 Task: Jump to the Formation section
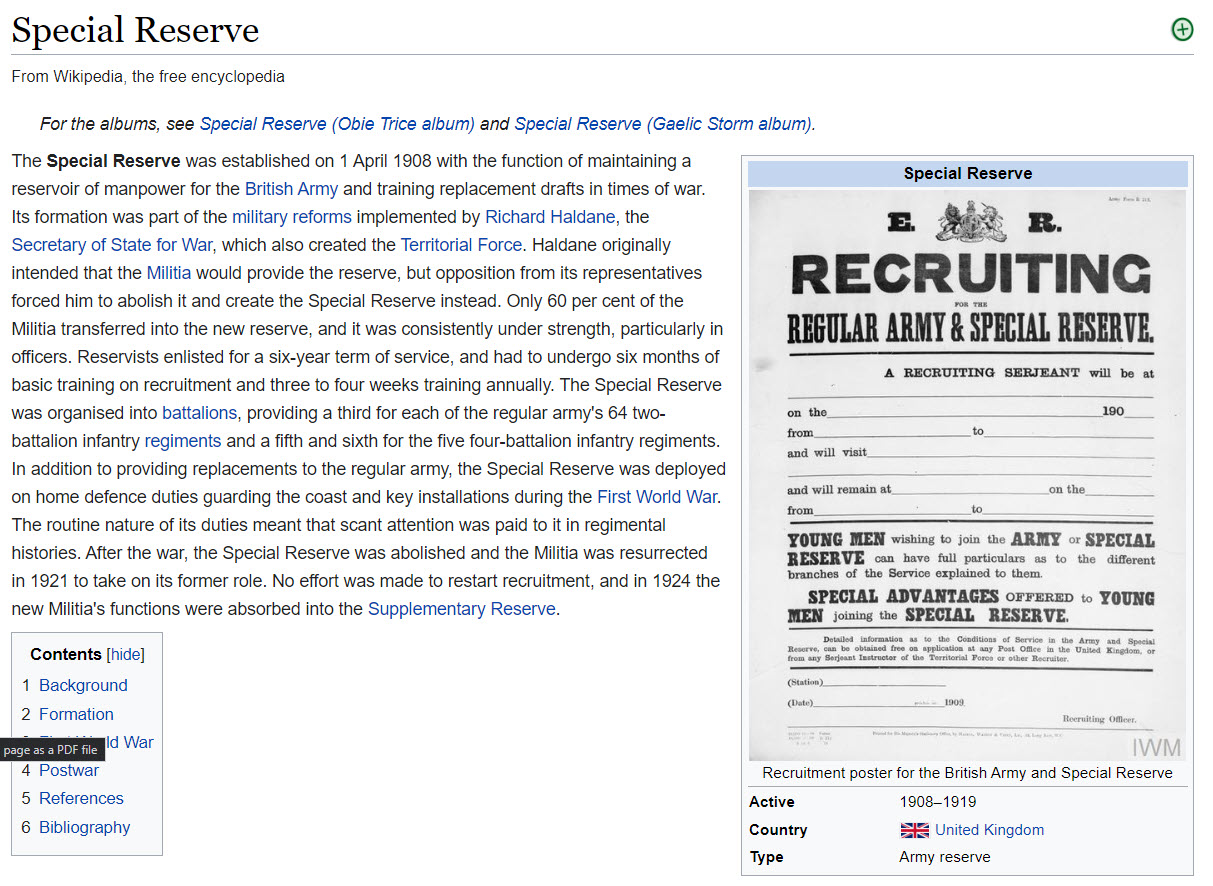pos(76,714)
